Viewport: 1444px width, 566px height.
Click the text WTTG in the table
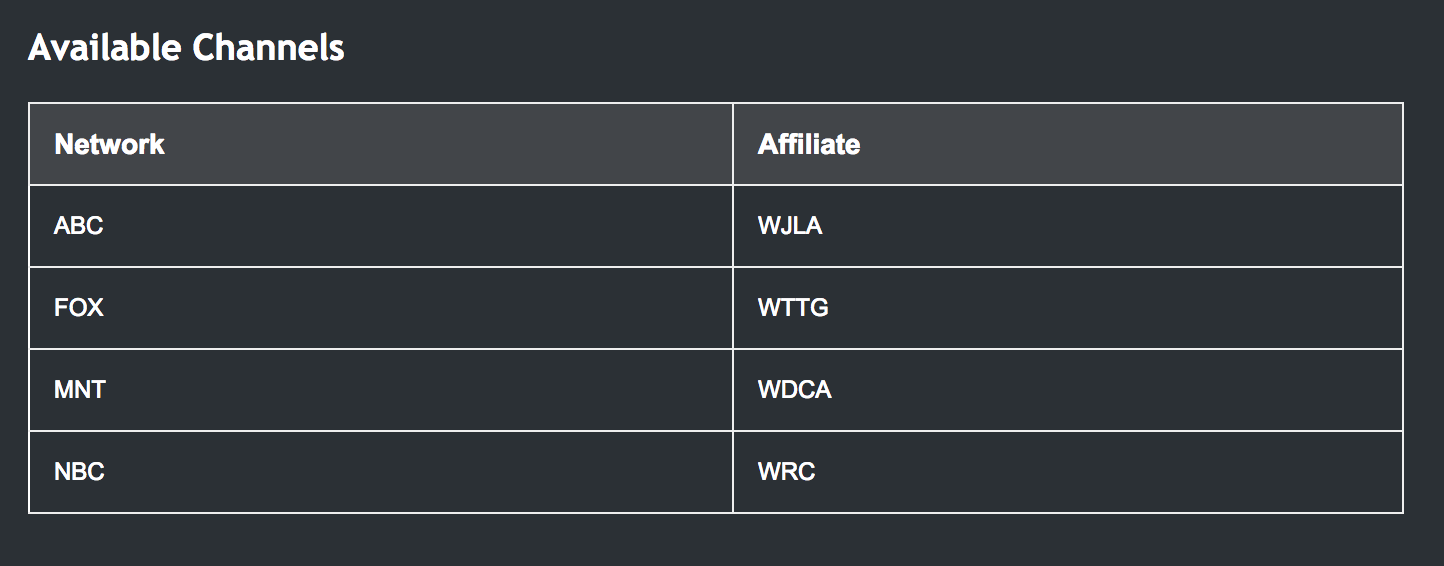tap(793, 308)
